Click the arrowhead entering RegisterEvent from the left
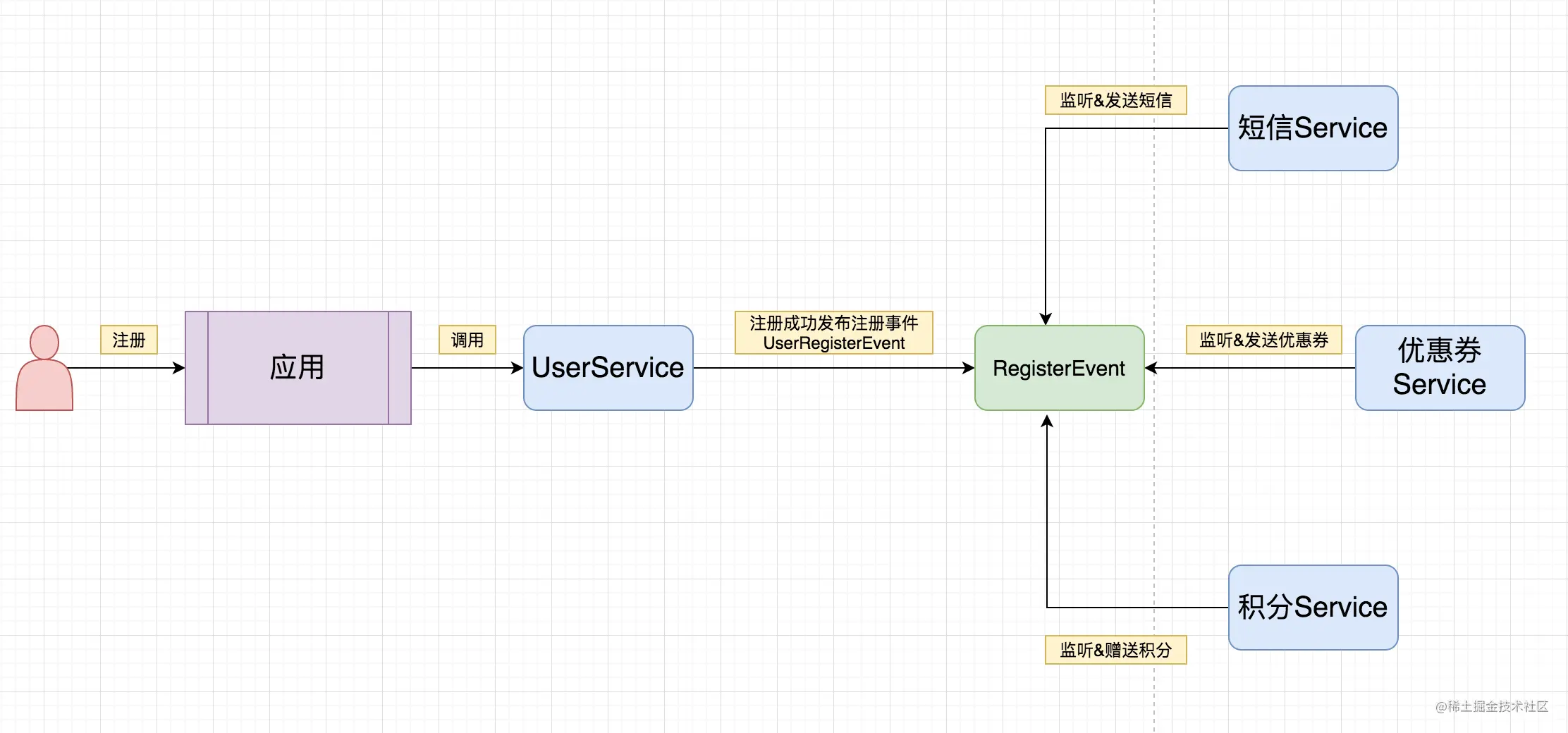1568x733 pixels. click(x=969, y=368)
